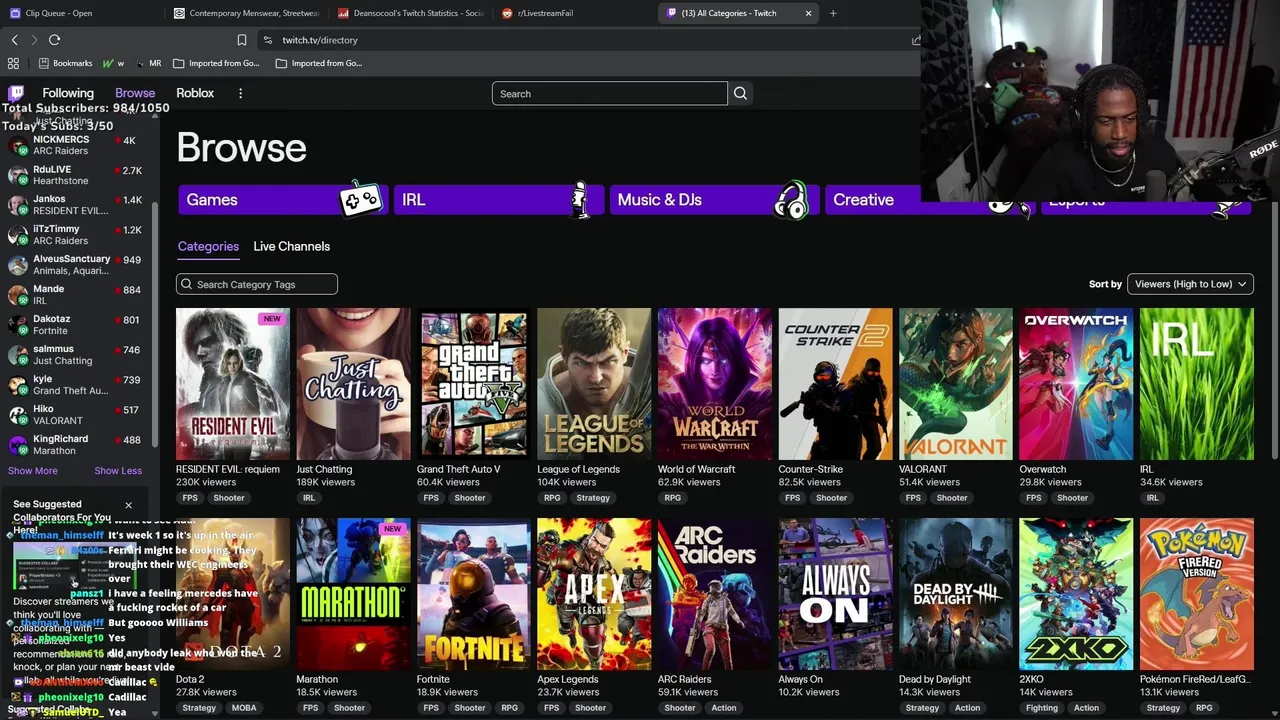Switch to the r/LivestreamFail browser tab
This screenshot has height=720, width=1280.
pos(575,13)
